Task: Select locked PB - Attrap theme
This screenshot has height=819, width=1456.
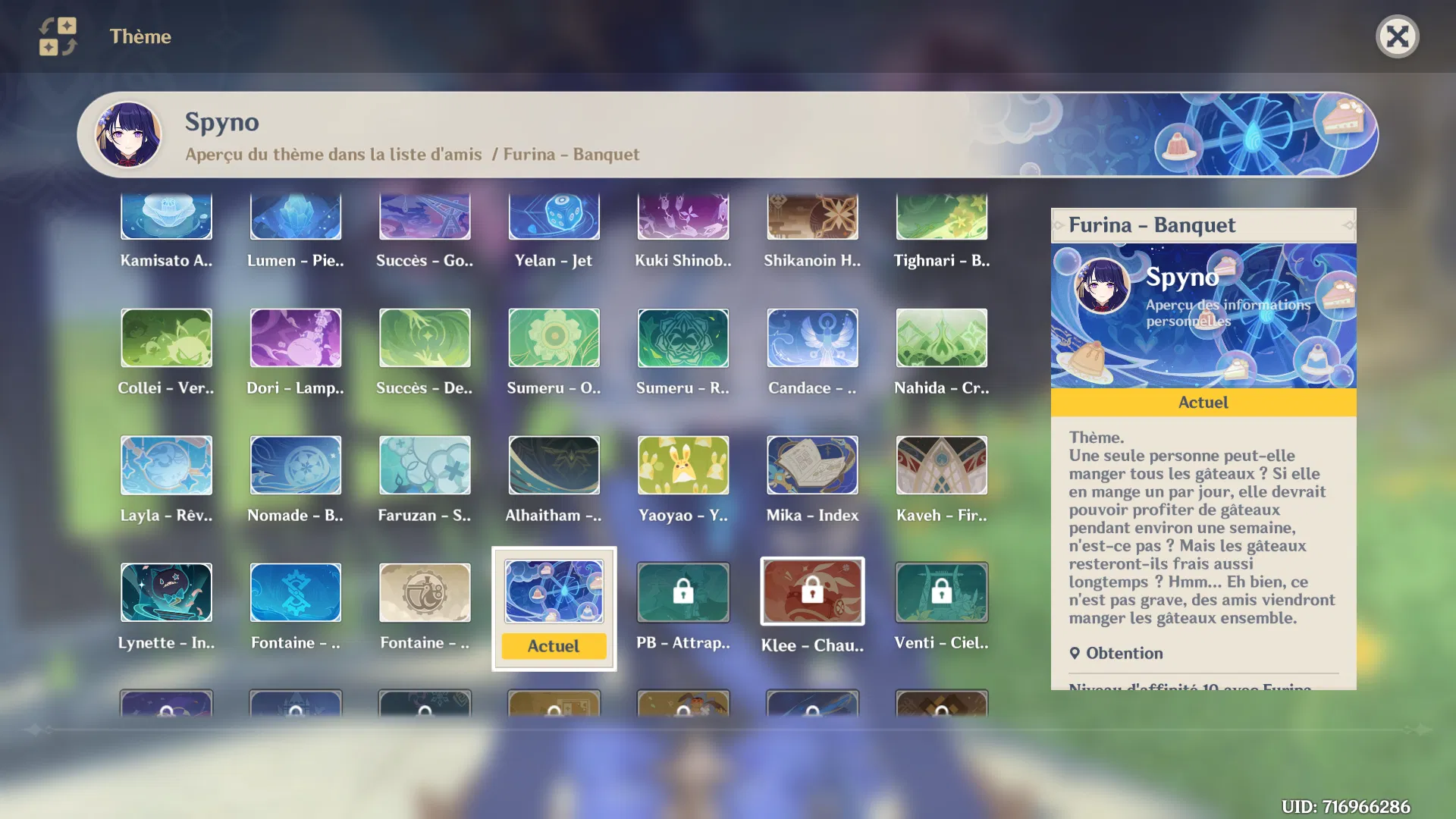Action: [x=682, y=592]
